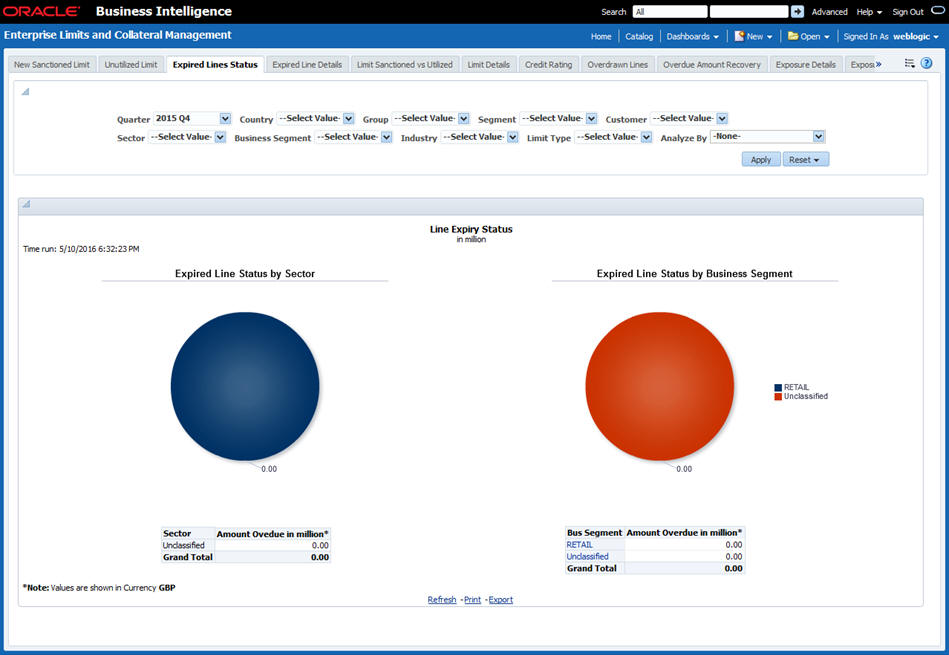The image size is (949, 655).
Task: Click the New document icon
Action: pos(739,36)
